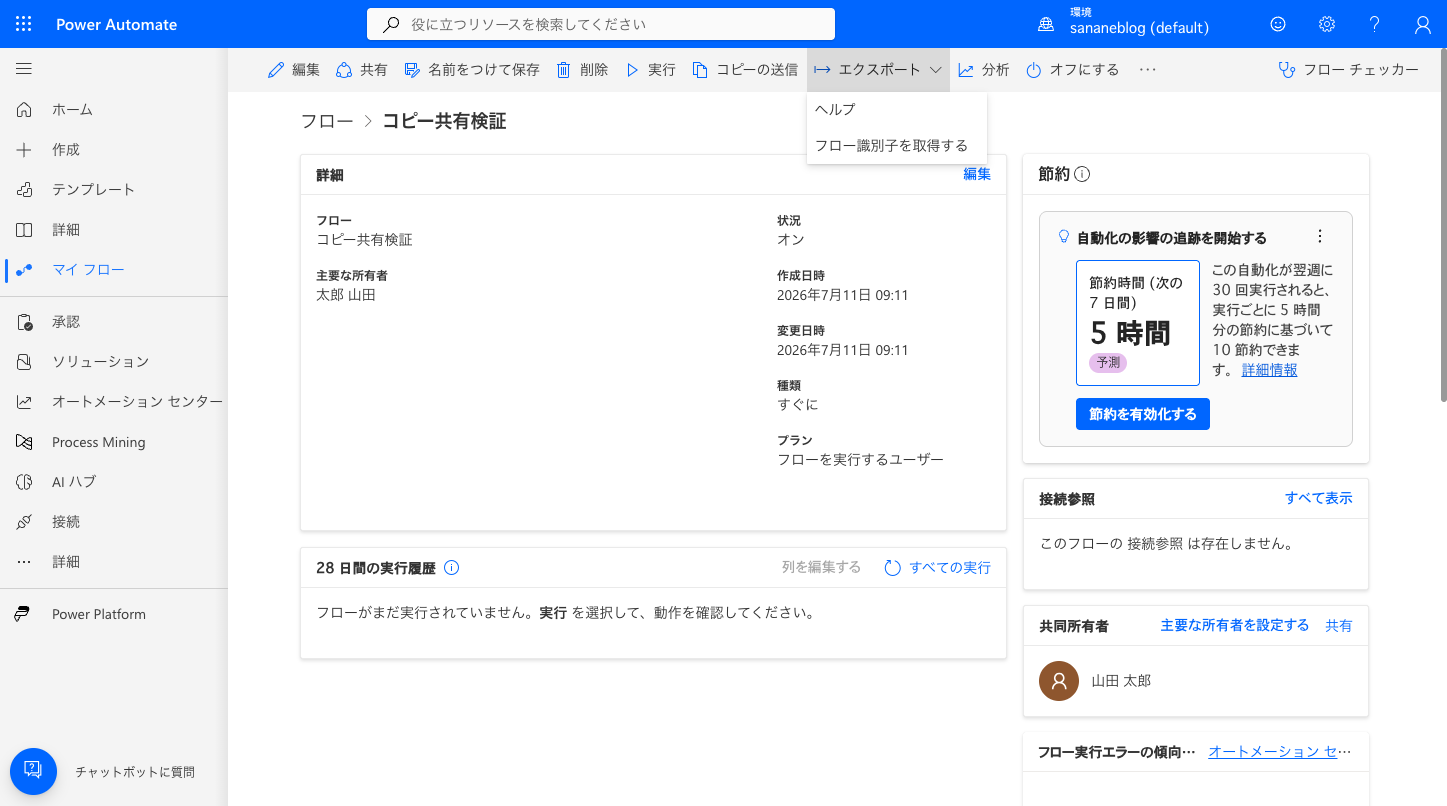Open フロー チェッカー
This screenshot has width=1447, height=806.
[1348, 70]
